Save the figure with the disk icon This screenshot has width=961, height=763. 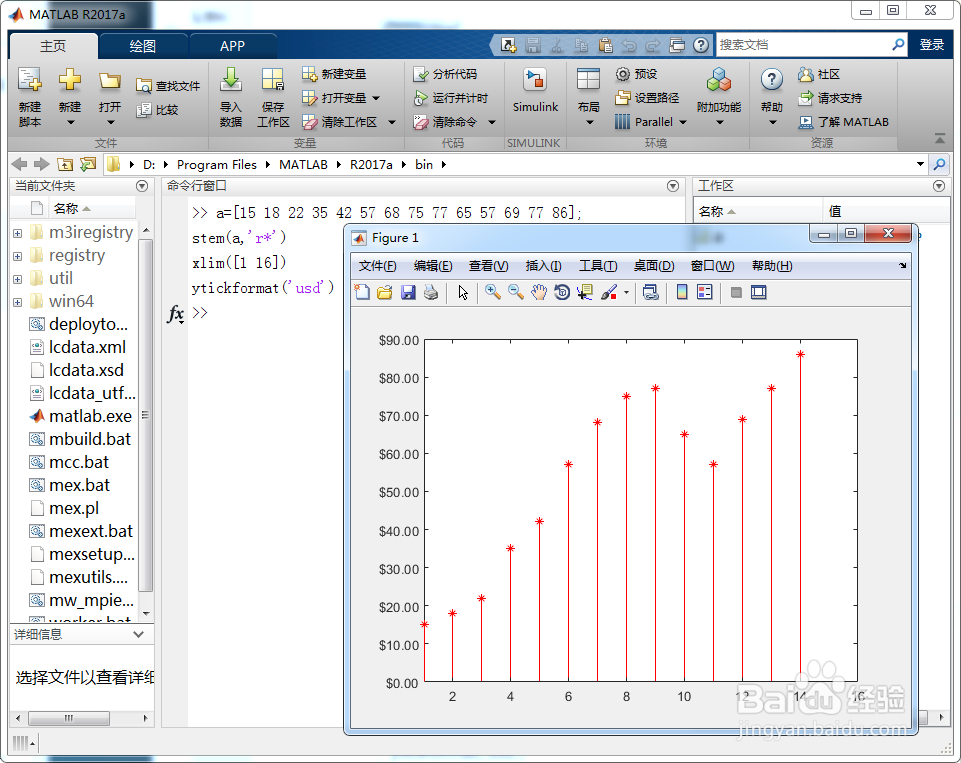(x=408, y=292)
